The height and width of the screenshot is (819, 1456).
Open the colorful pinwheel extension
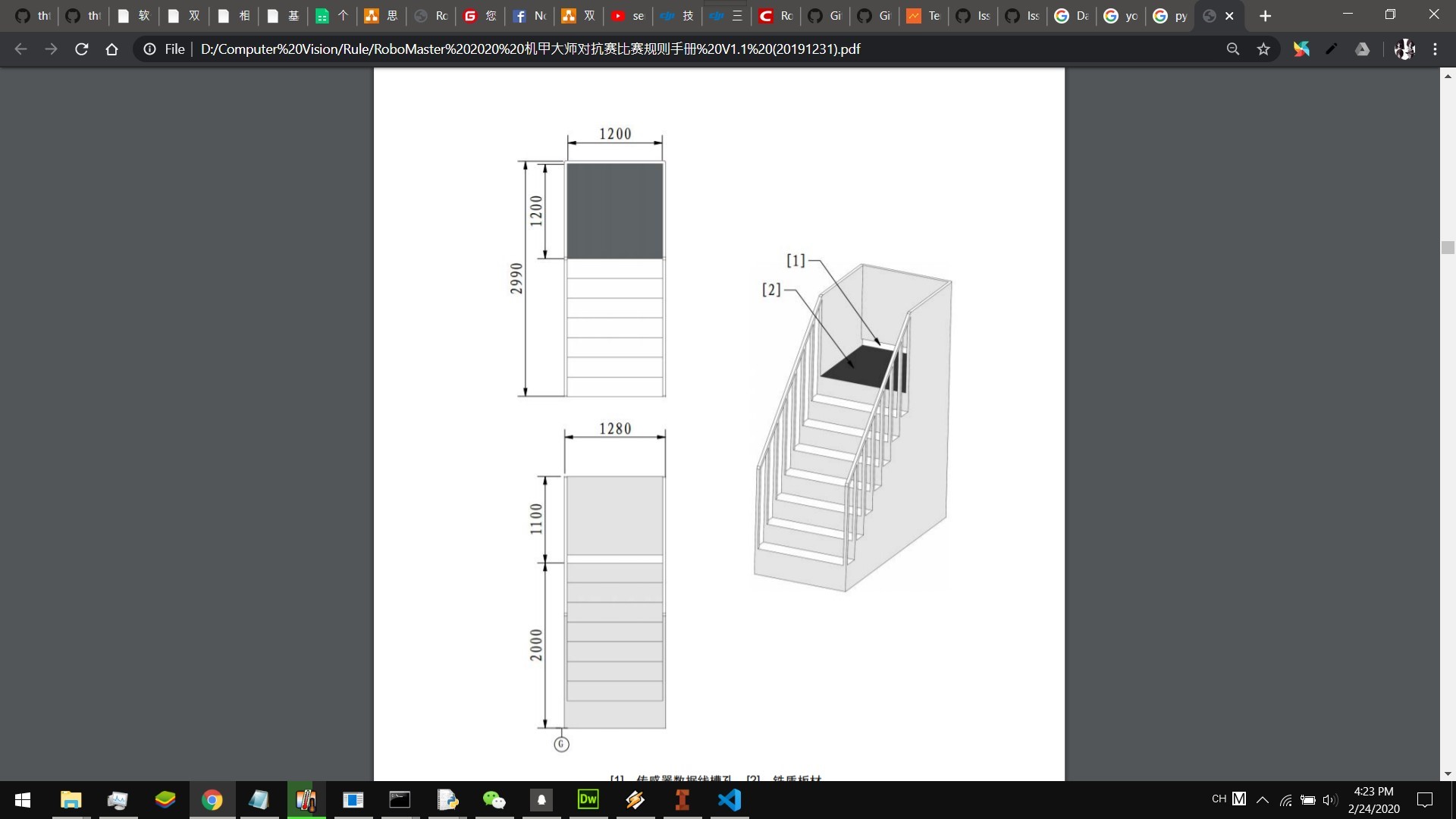(1301, 49)
